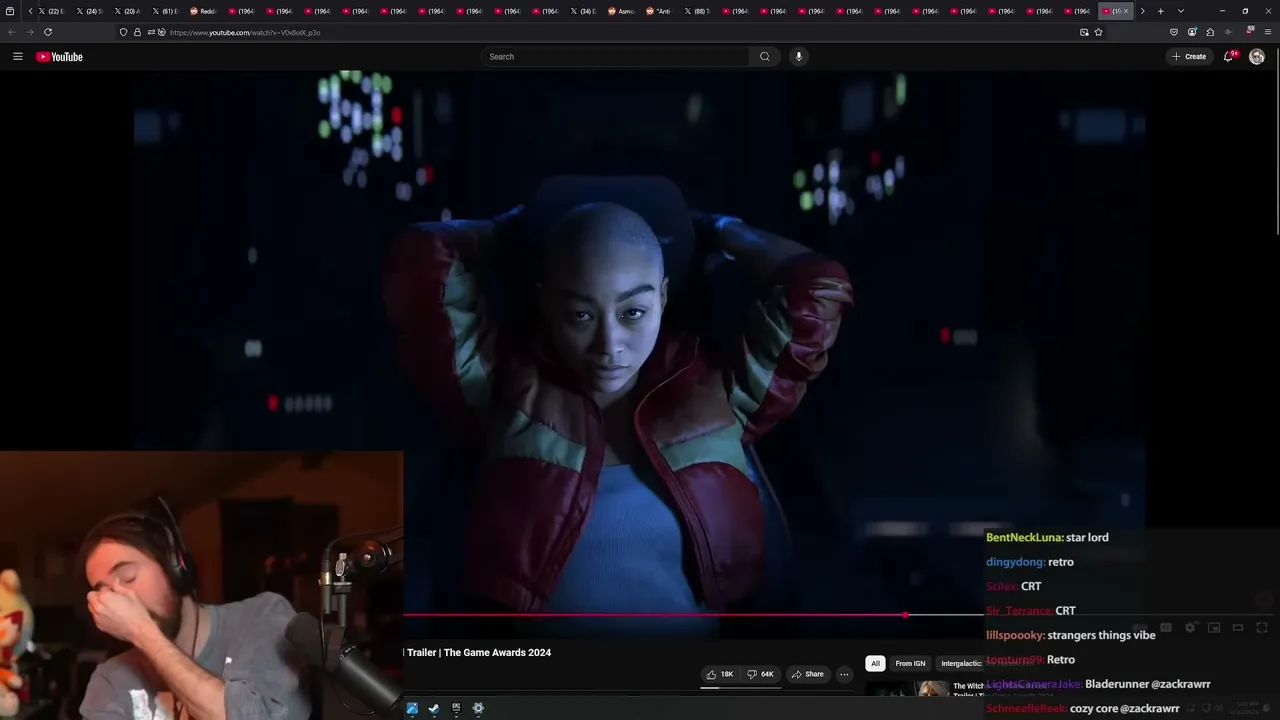1280x720 pixels.
Task: Open video player settings gear
Action: [x=1190, y=628]
